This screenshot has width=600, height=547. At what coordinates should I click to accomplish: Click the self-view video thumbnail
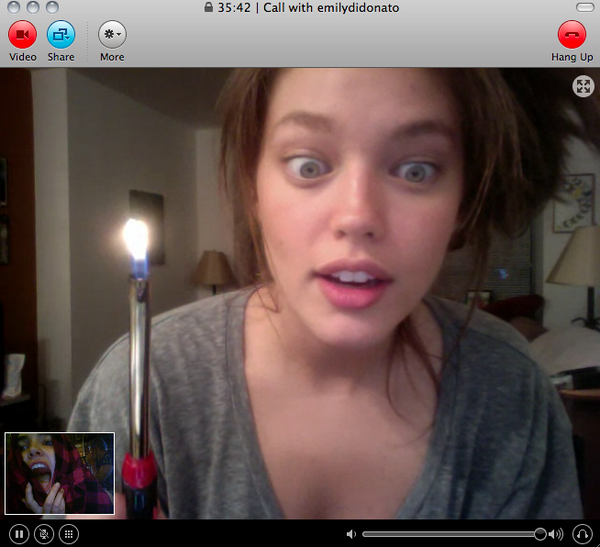(x=59, y=474)
